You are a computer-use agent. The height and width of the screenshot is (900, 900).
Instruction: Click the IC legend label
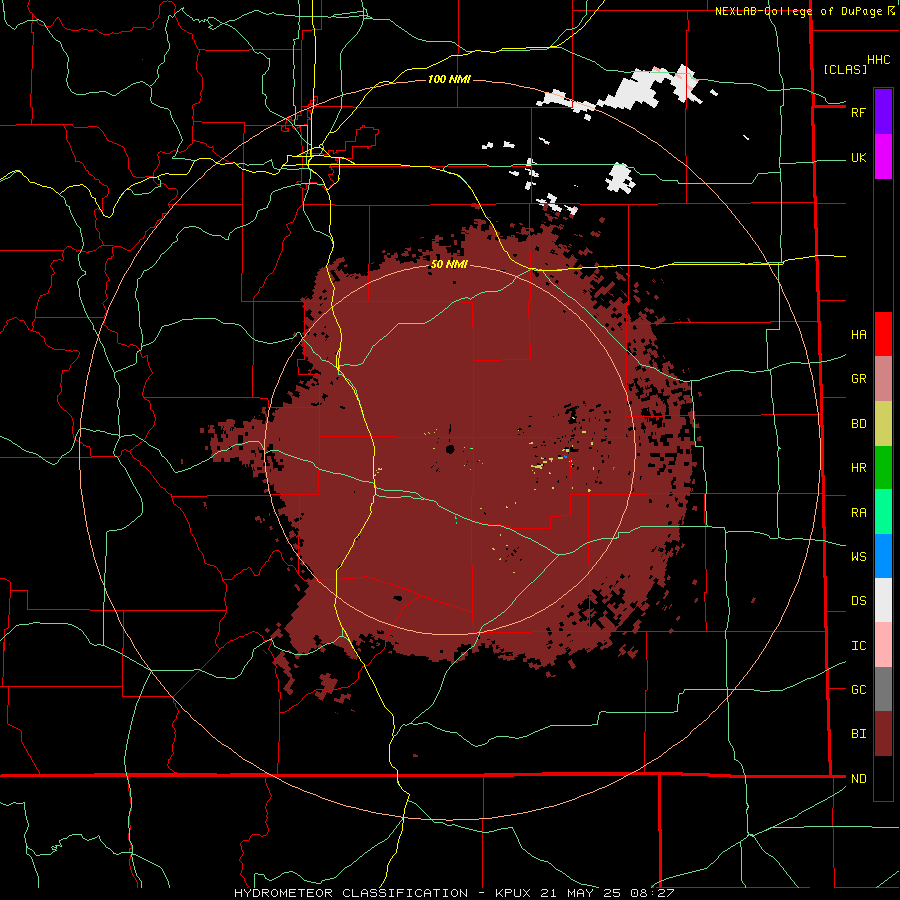858,646
